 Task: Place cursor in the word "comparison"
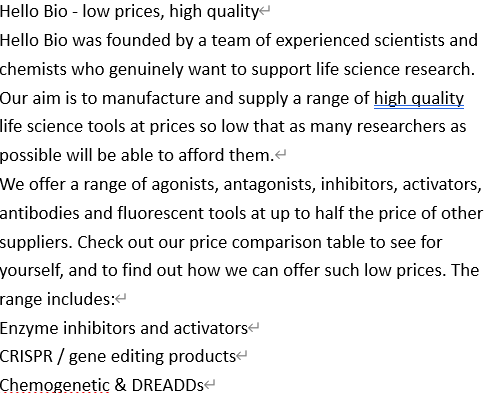pyautogui.click(x=277, y=242)
